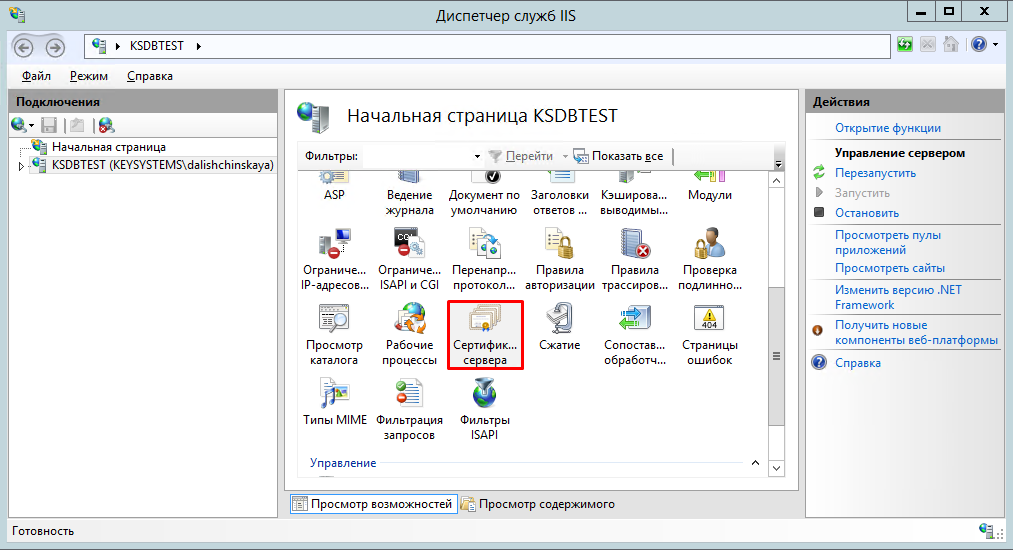Screen dimensions: 1013x550
Task: Open Рабочие процессы feature
Action: coord(409,335)
